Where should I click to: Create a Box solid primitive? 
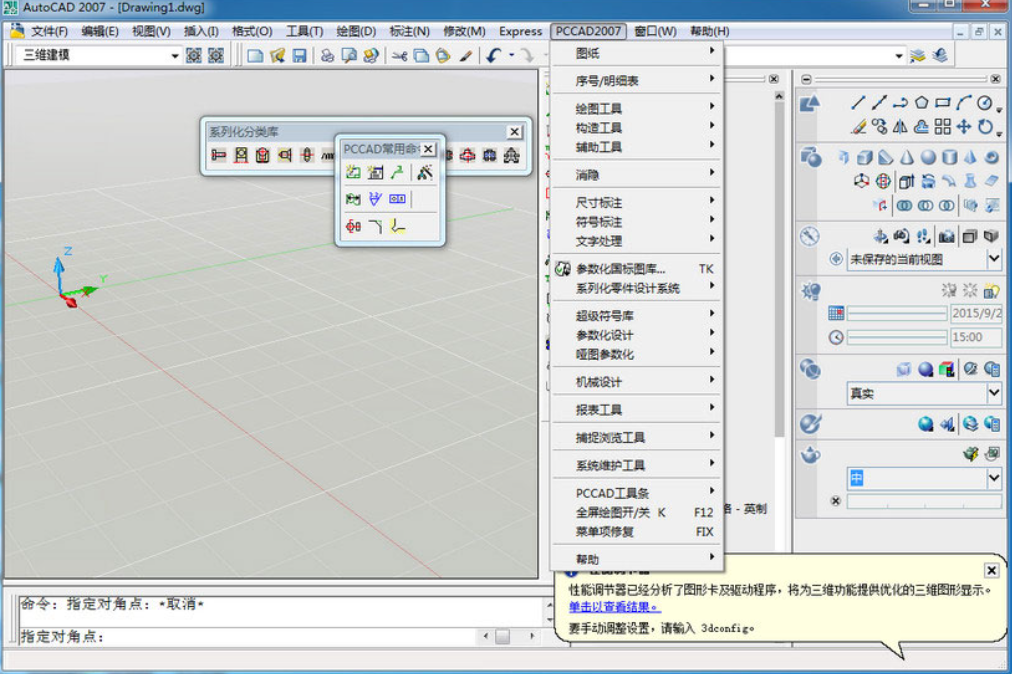[864, 158]
